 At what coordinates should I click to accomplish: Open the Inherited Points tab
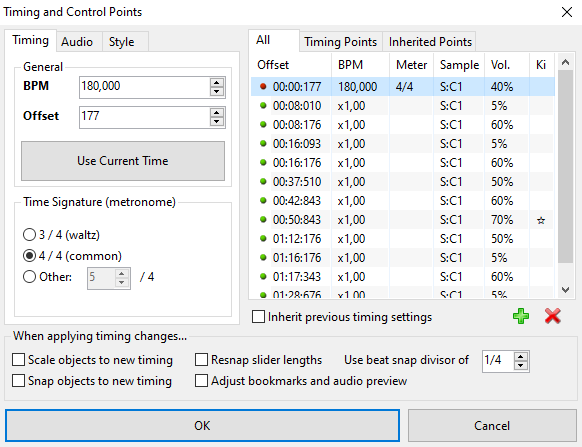click(430, 42)
